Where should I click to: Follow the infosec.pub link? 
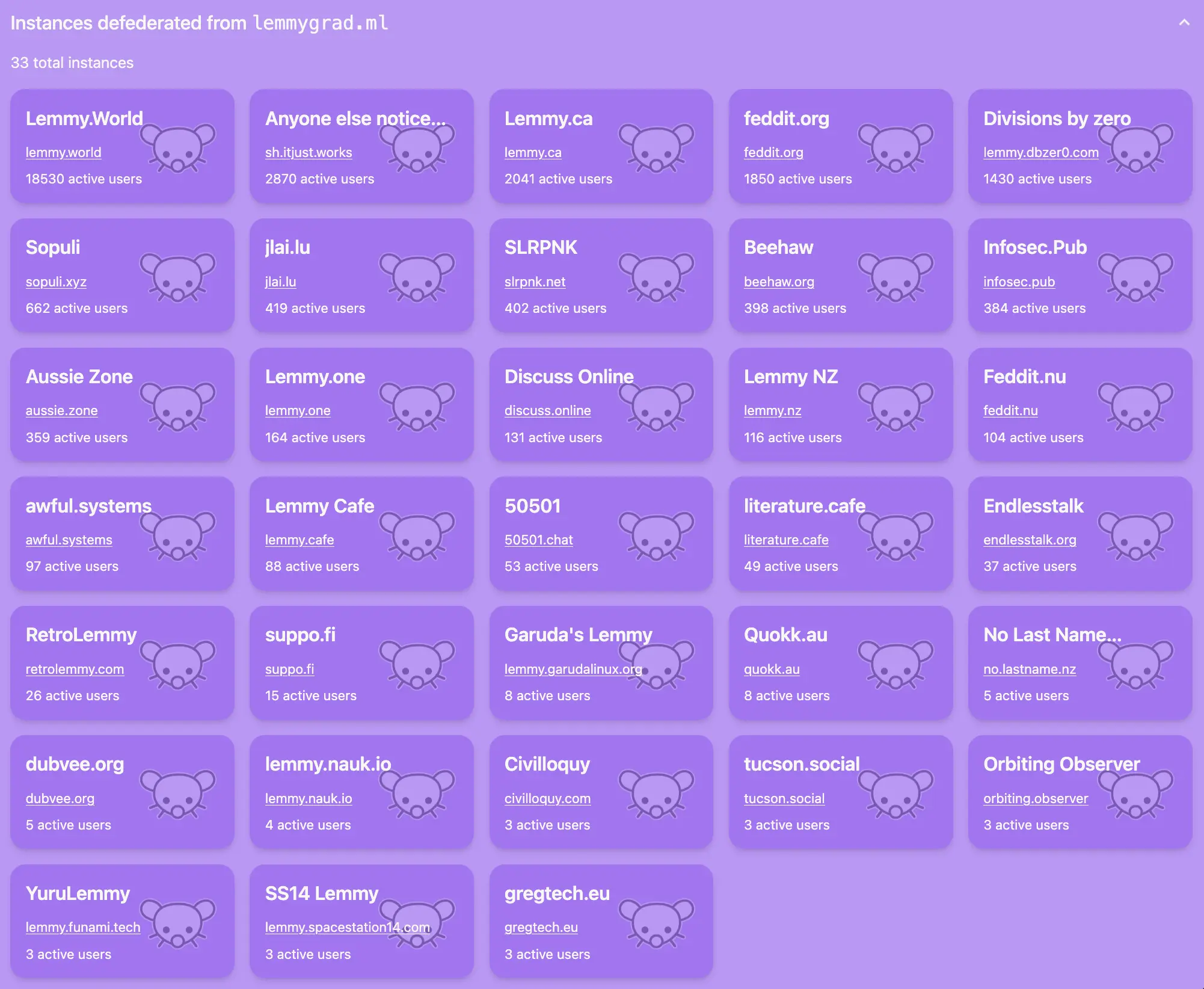pyautogui.click(x=1019, y=282)
